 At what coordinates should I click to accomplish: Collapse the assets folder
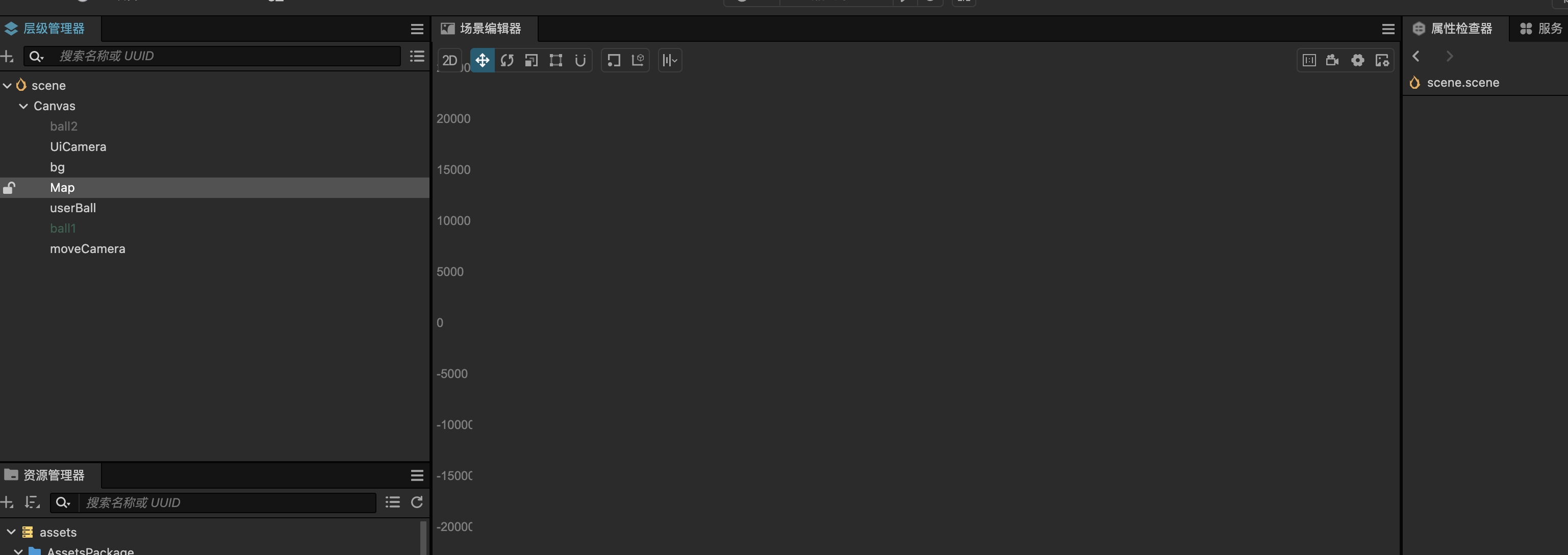pyautogui.click(x=11, y=532)
